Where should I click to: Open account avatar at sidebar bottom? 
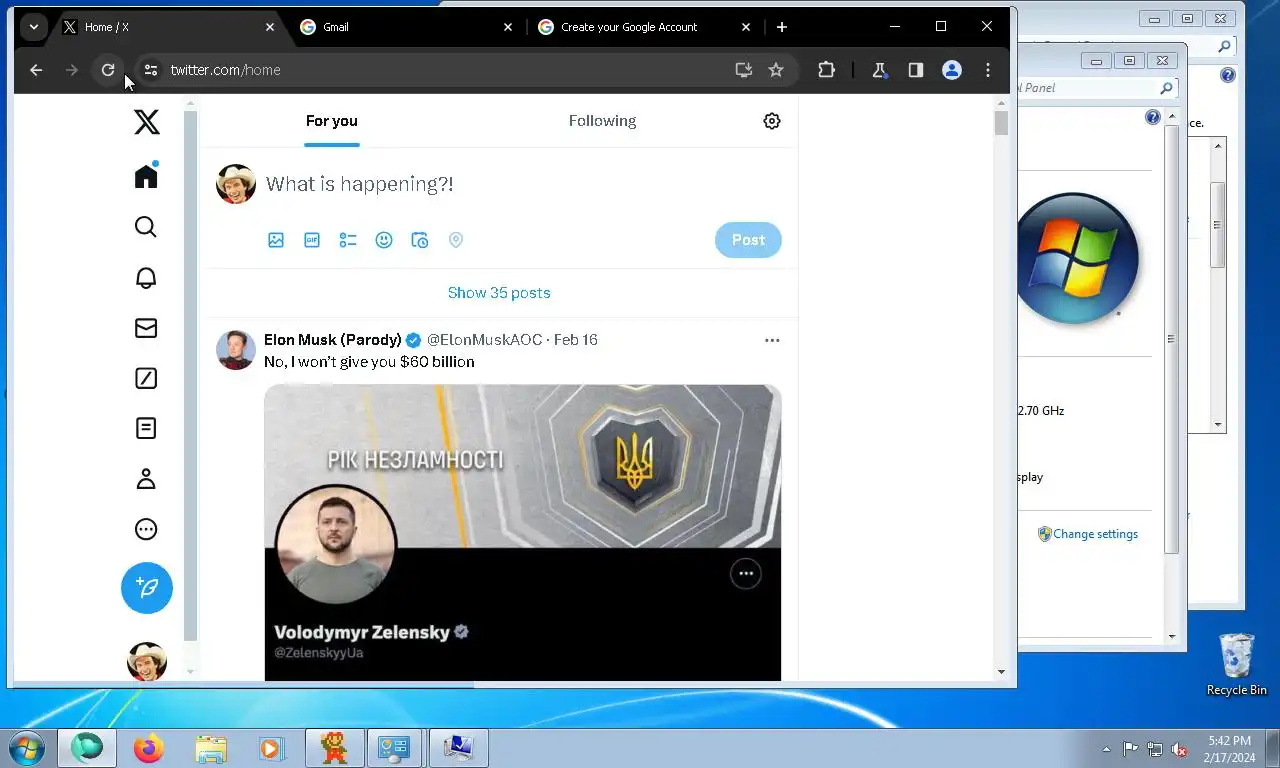[x=147, y=661]
